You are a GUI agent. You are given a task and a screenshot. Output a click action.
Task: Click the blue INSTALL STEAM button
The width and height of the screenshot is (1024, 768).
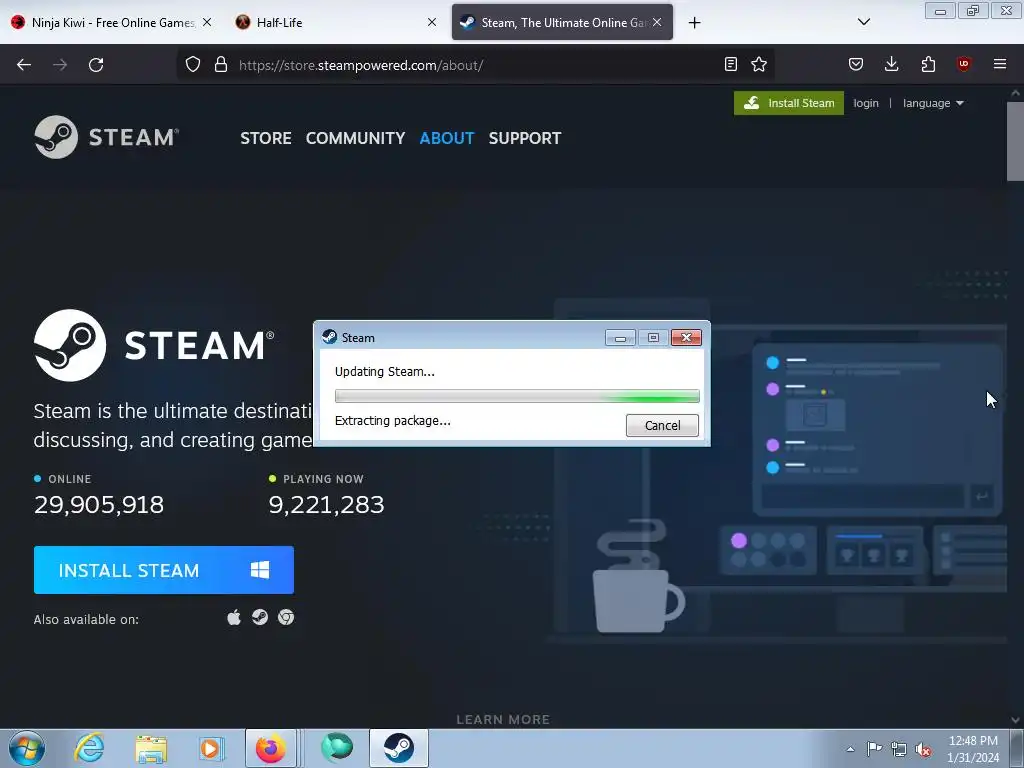point(164,570)
